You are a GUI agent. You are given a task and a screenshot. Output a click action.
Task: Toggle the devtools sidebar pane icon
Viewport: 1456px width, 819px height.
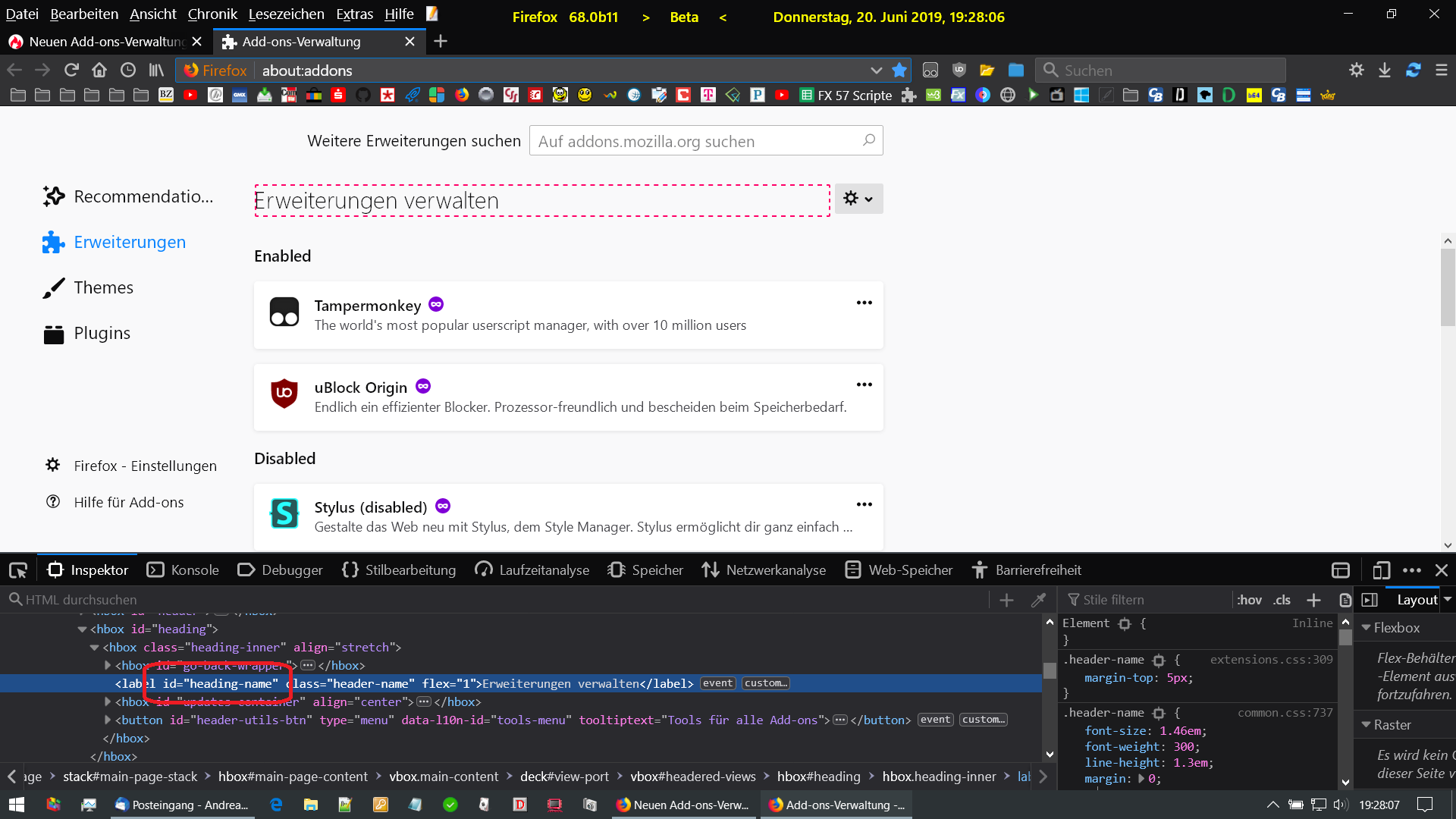1370,600
